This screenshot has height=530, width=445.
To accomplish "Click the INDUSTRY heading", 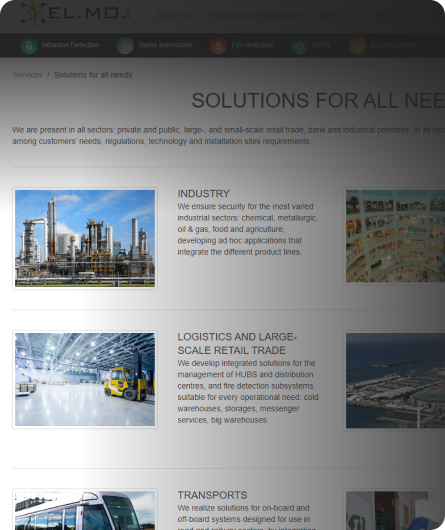I will click(203, 194).
